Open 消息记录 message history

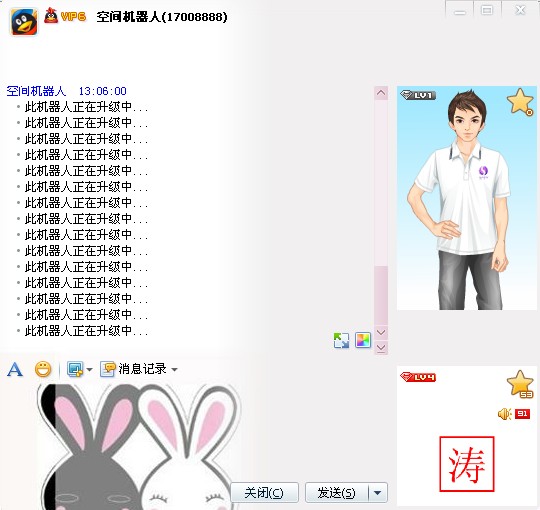[x=143, y=369]
